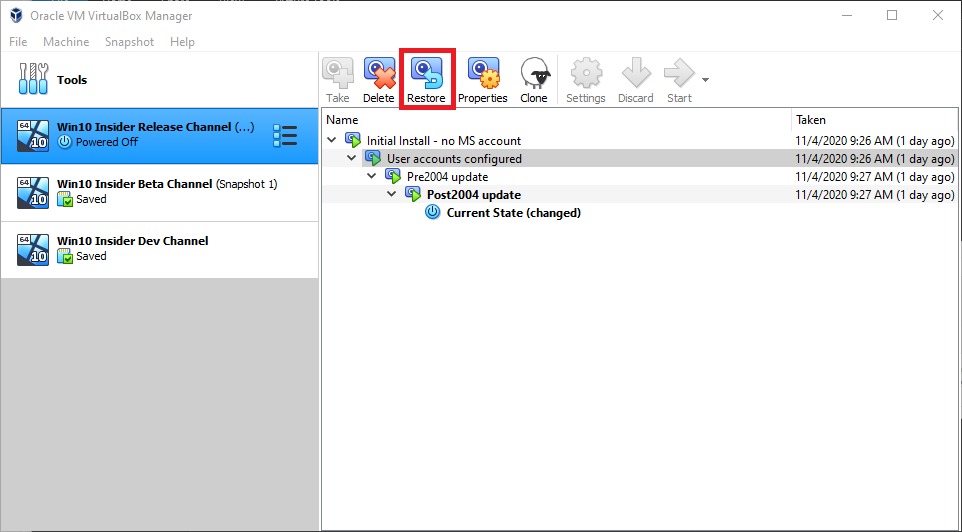Open the Snapshot menu

tap(129, 42)
